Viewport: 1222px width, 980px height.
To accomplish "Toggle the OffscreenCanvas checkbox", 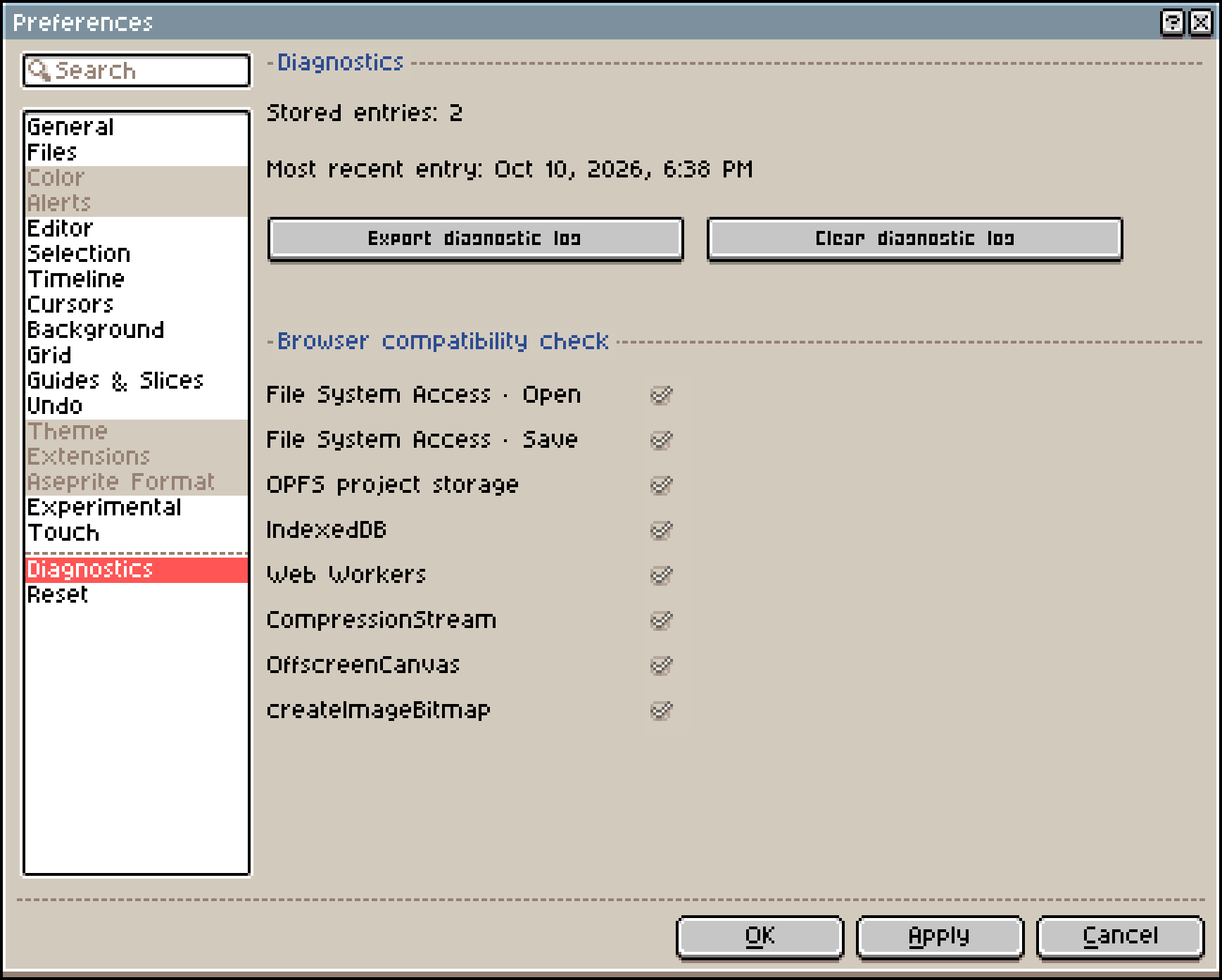I will pyautogui.click(x=661, y=665).
